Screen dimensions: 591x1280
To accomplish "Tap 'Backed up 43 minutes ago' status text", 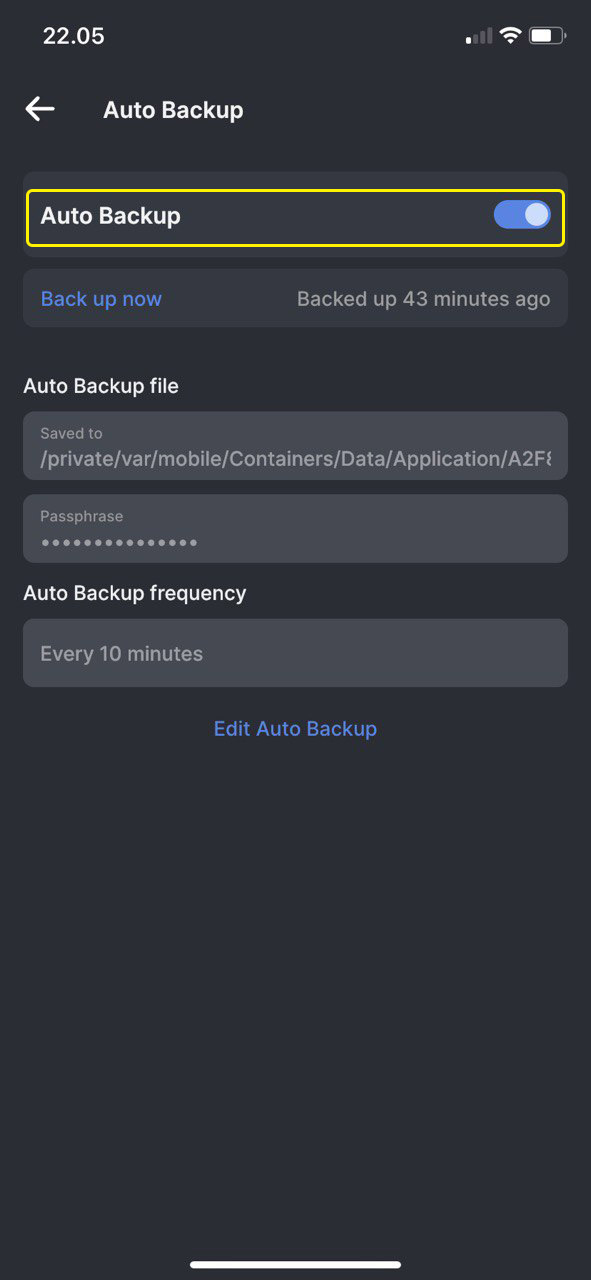I will 423,299.
